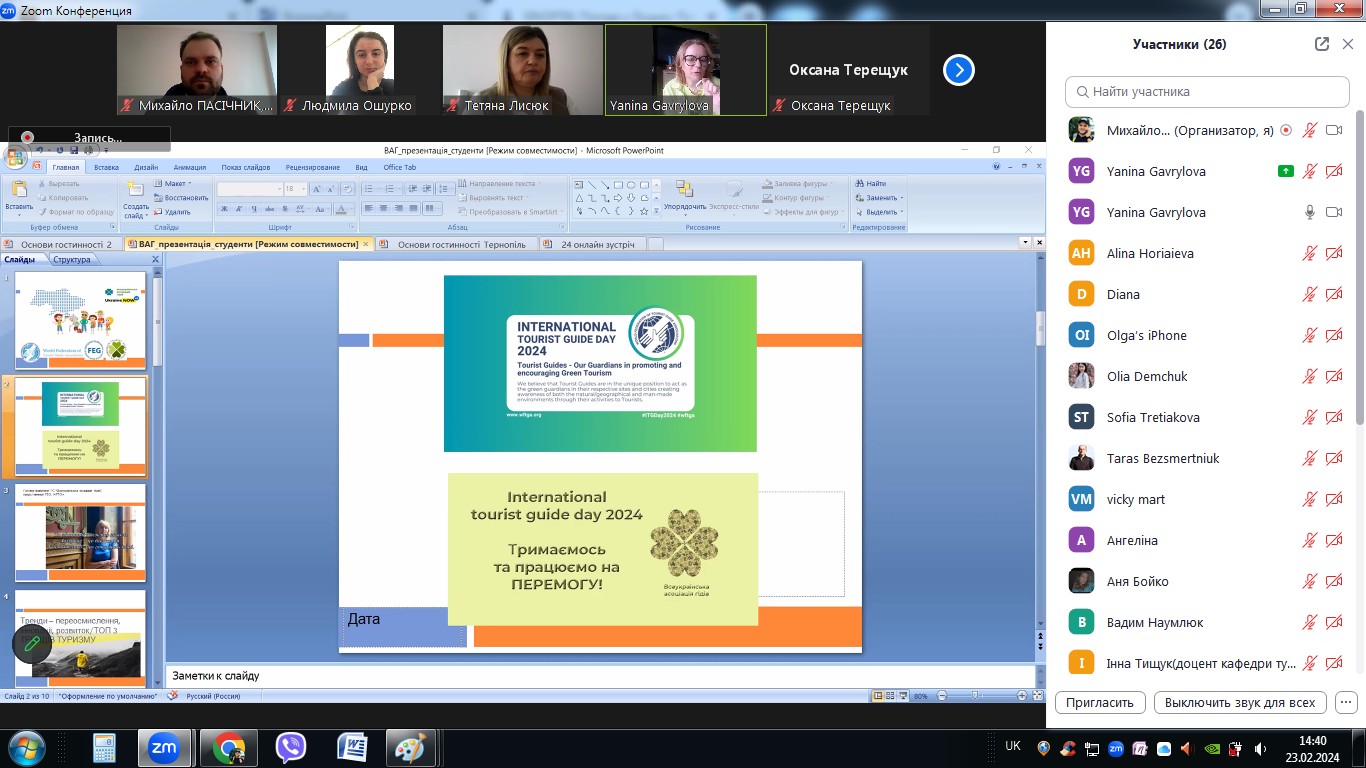Click the Найти участника search field
The image size is (1366, 768).
point(1207,92)
